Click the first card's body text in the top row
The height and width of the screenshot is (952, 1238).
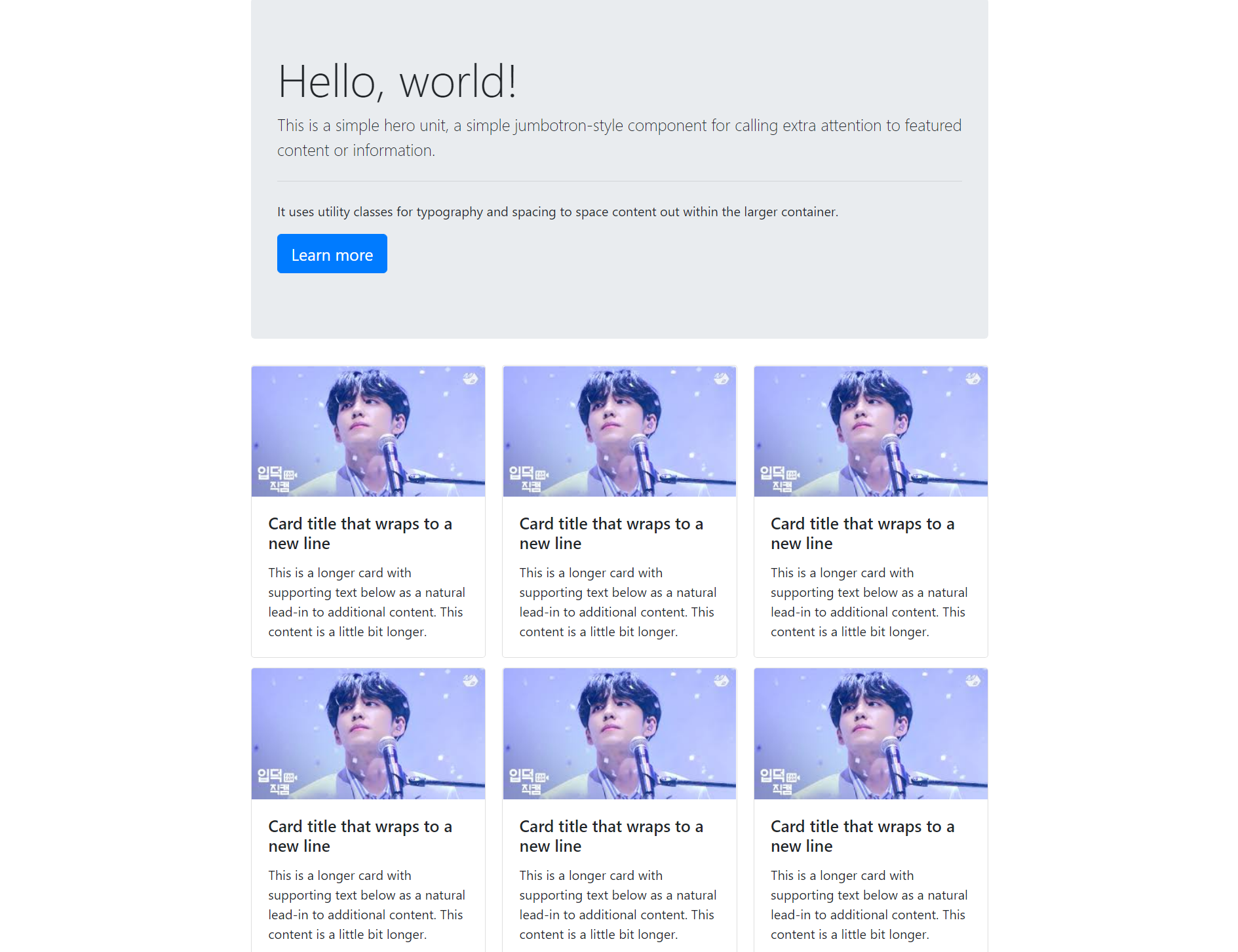367,602
